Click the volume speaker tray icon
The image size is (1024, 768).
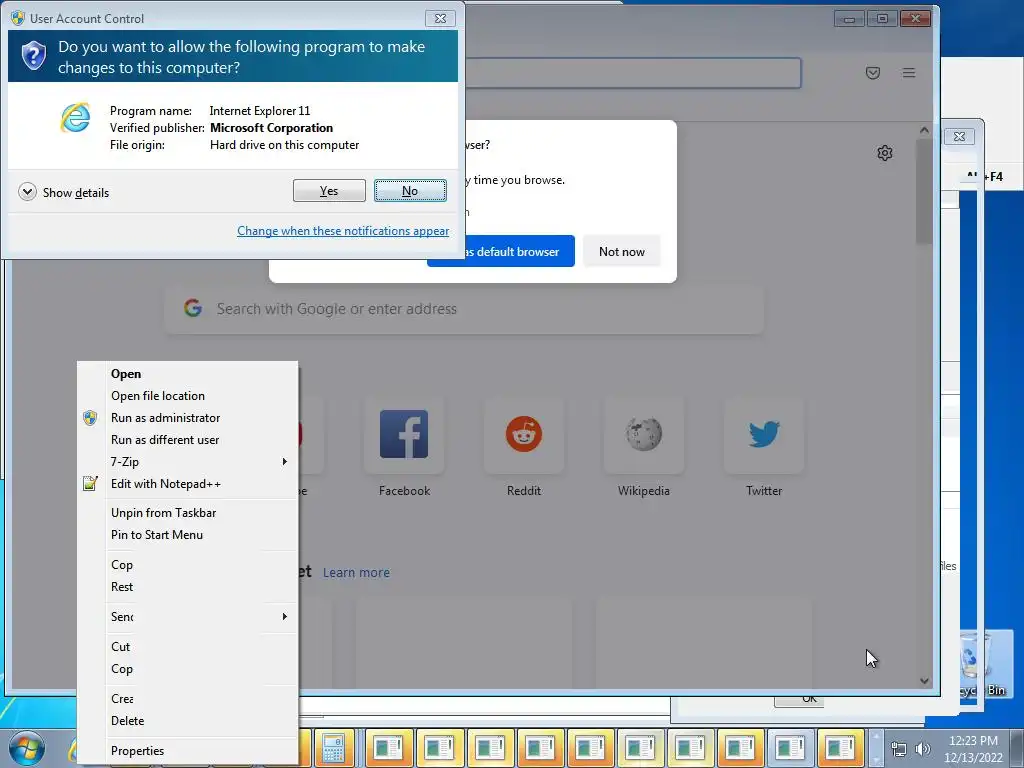[922, 750]
